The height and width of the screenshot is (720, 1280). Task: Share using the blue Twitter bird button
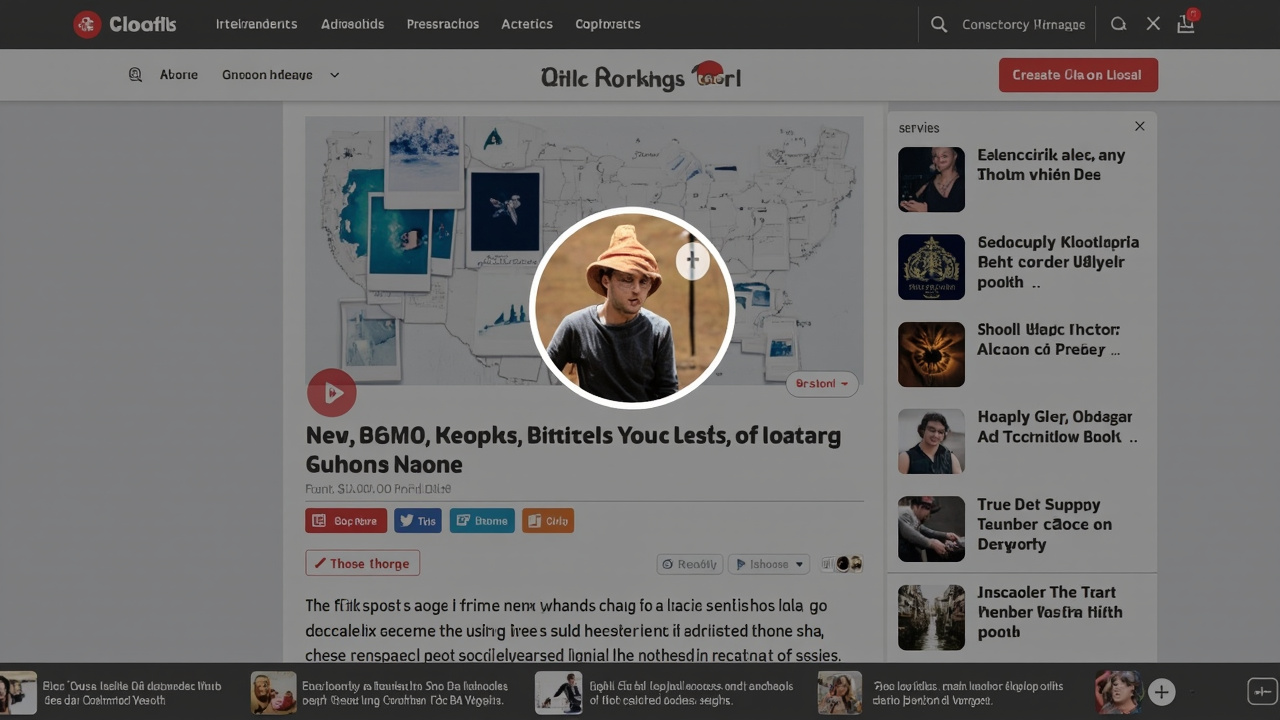(418, 520)
